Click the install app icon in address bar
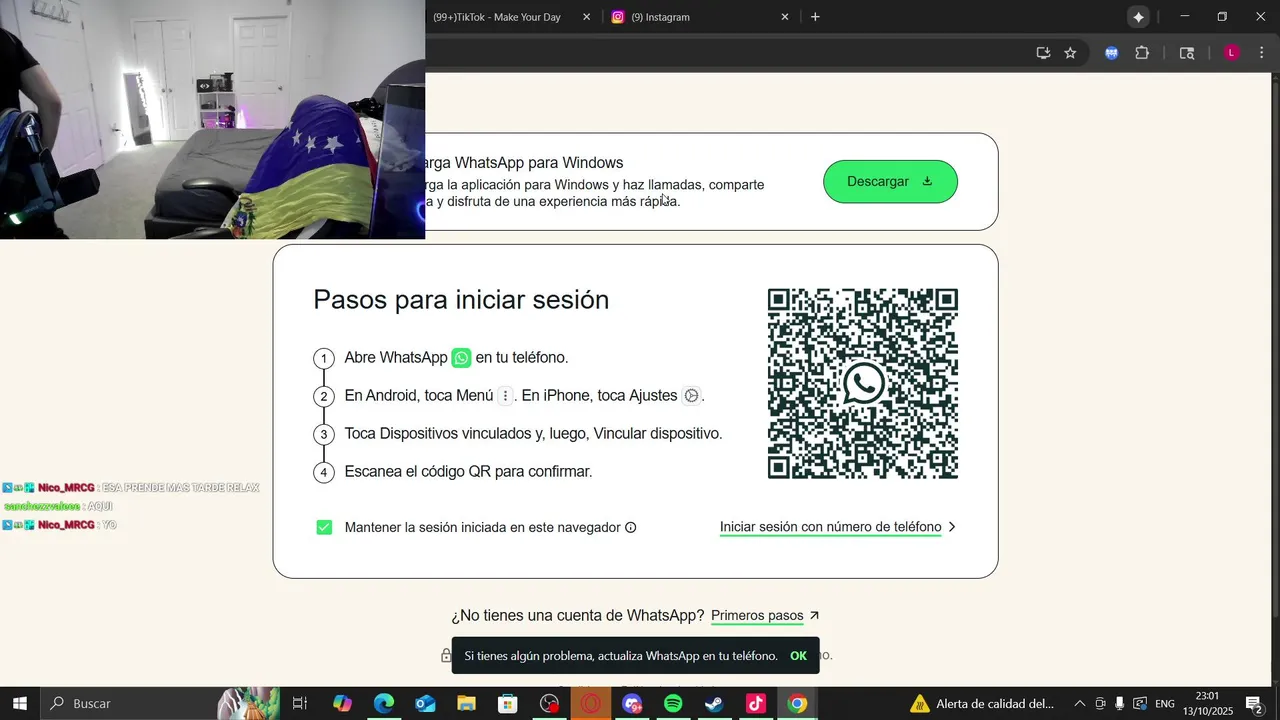The width and height of the screenshot is (1280, 720). [1043, 53]
